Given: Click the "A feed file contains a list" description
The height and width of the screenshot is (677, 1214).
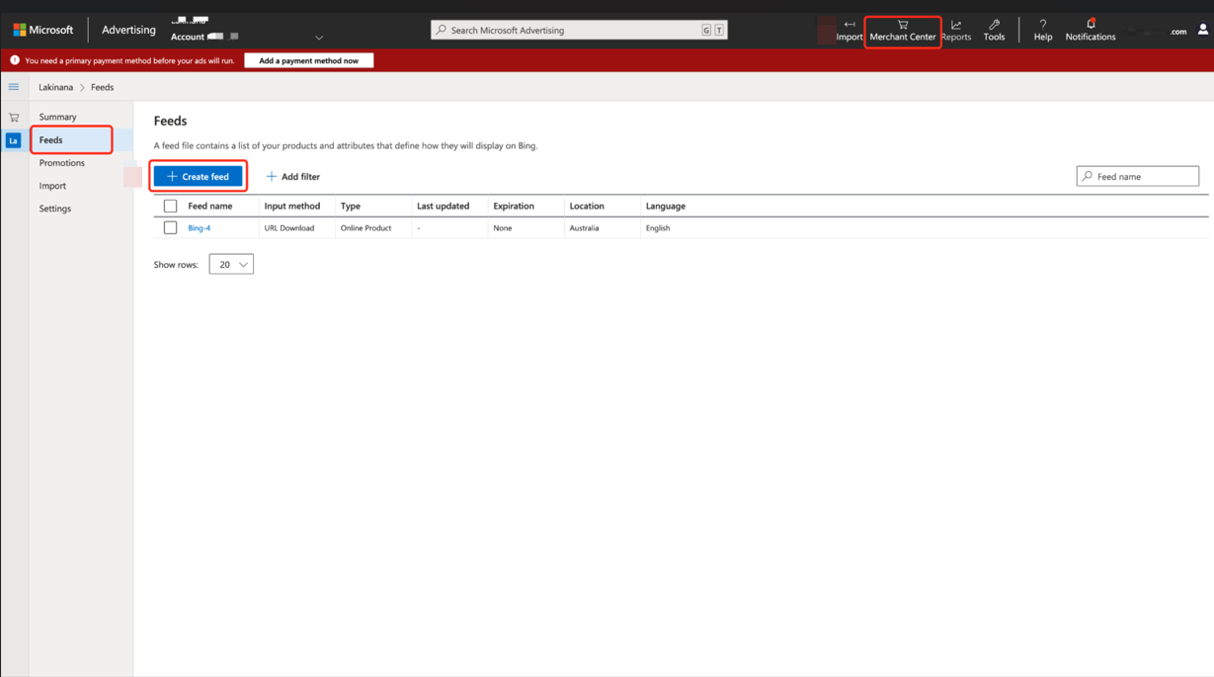Looking at the screenshot, I should pos(346,146).
